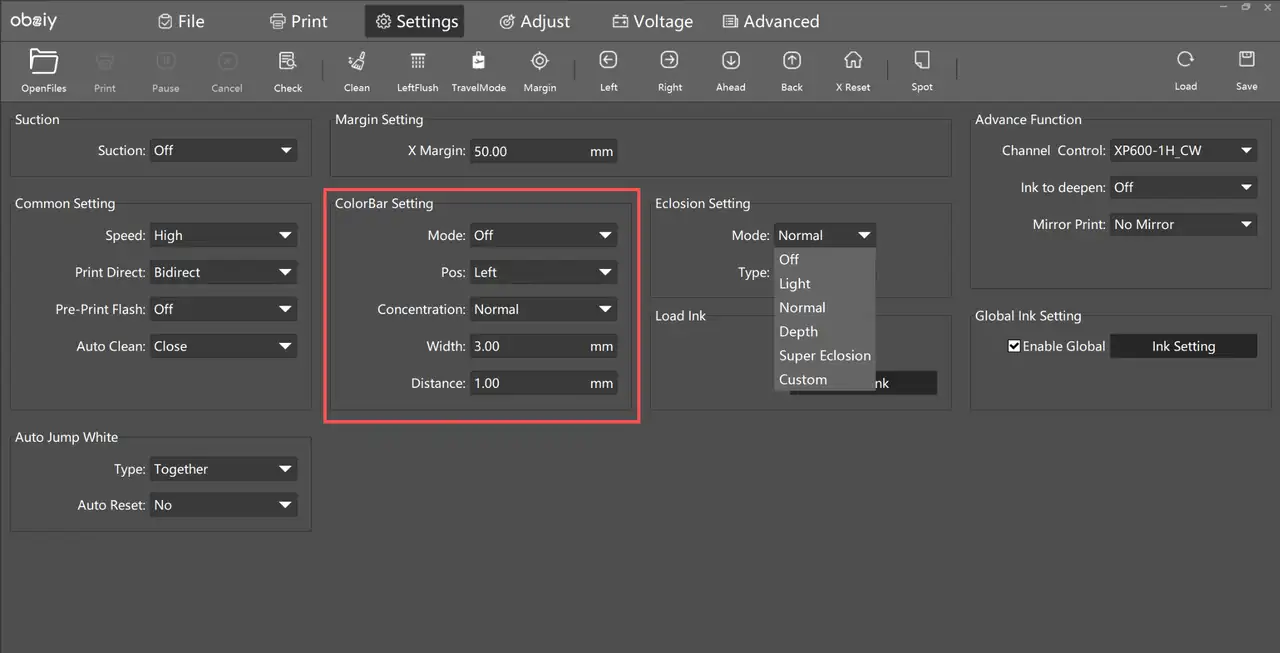Open the Print tab
The height and width of the screenshot is (653, 1280).
pyautogui.click(x=299, y=21)
